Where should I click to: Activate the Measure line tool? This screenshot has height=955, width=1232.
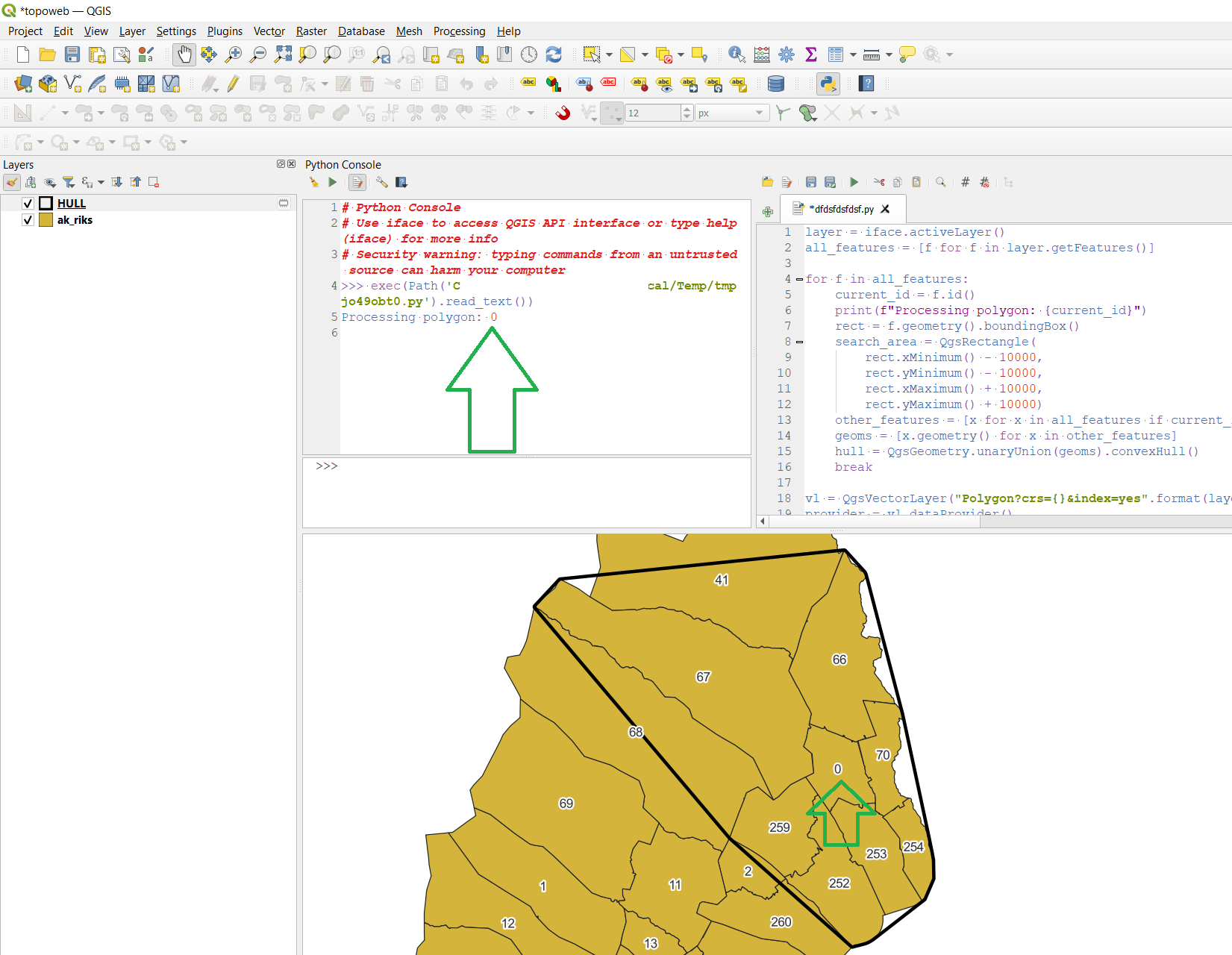click(871, 54)
